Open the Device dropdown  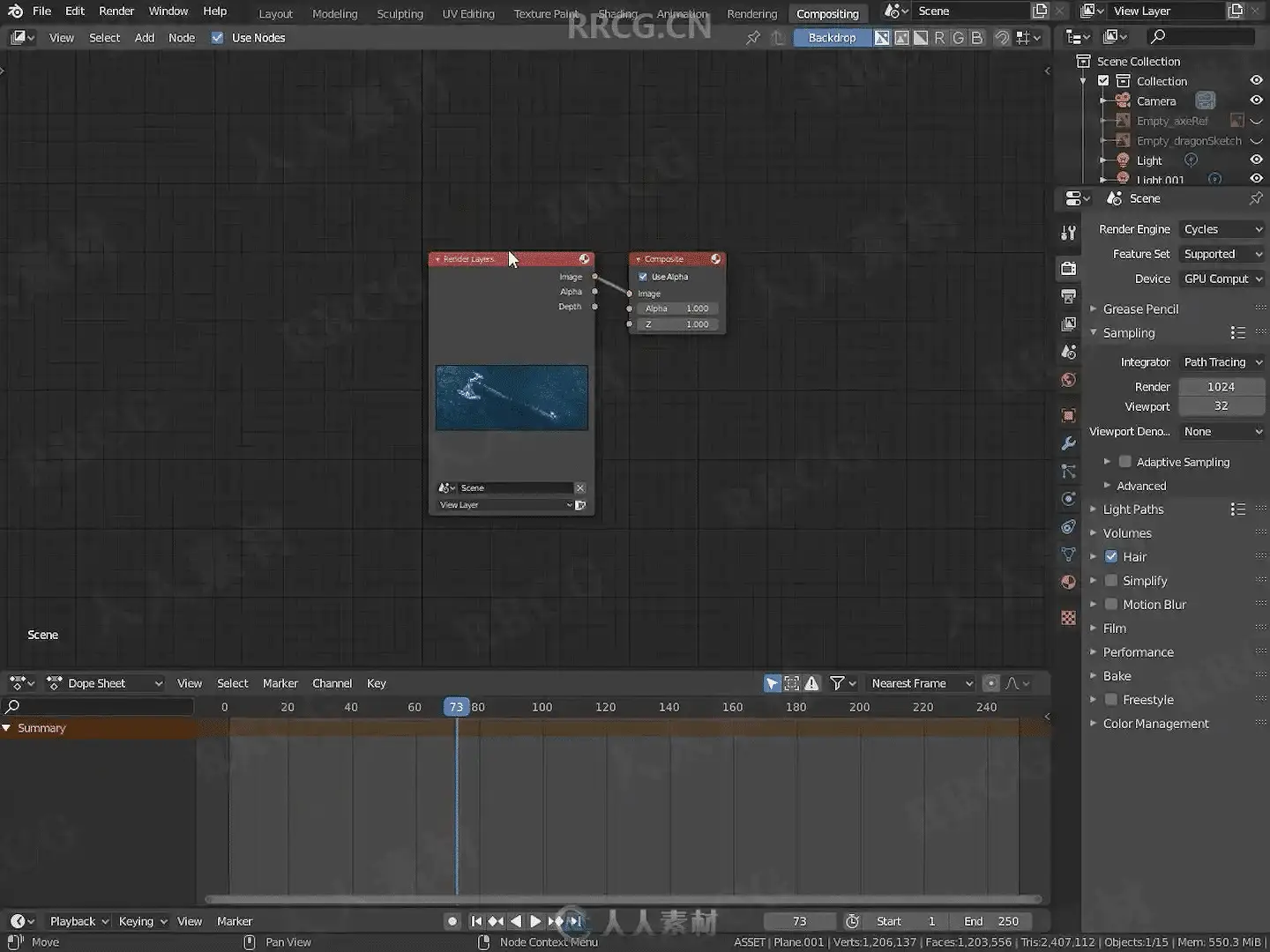point(1222,279)
